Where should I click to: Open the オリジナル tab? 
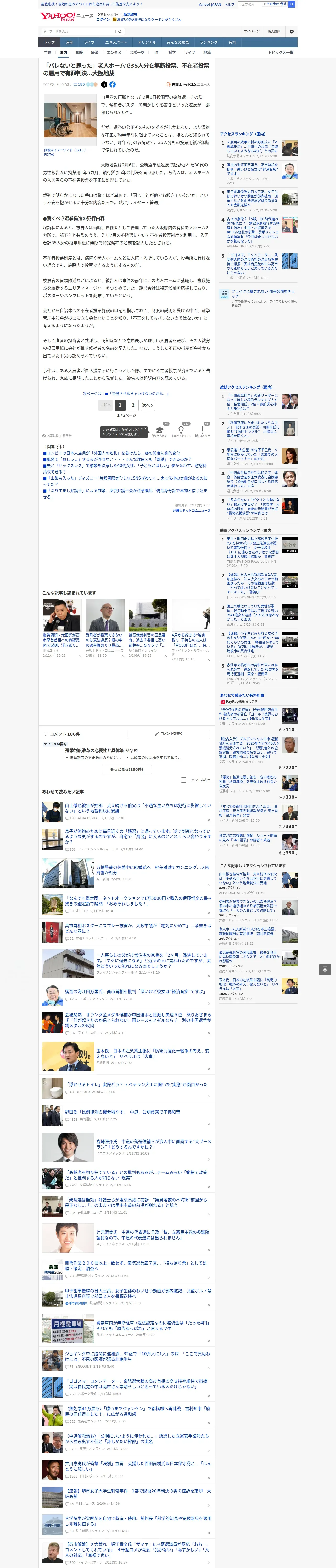click(147, 43)
